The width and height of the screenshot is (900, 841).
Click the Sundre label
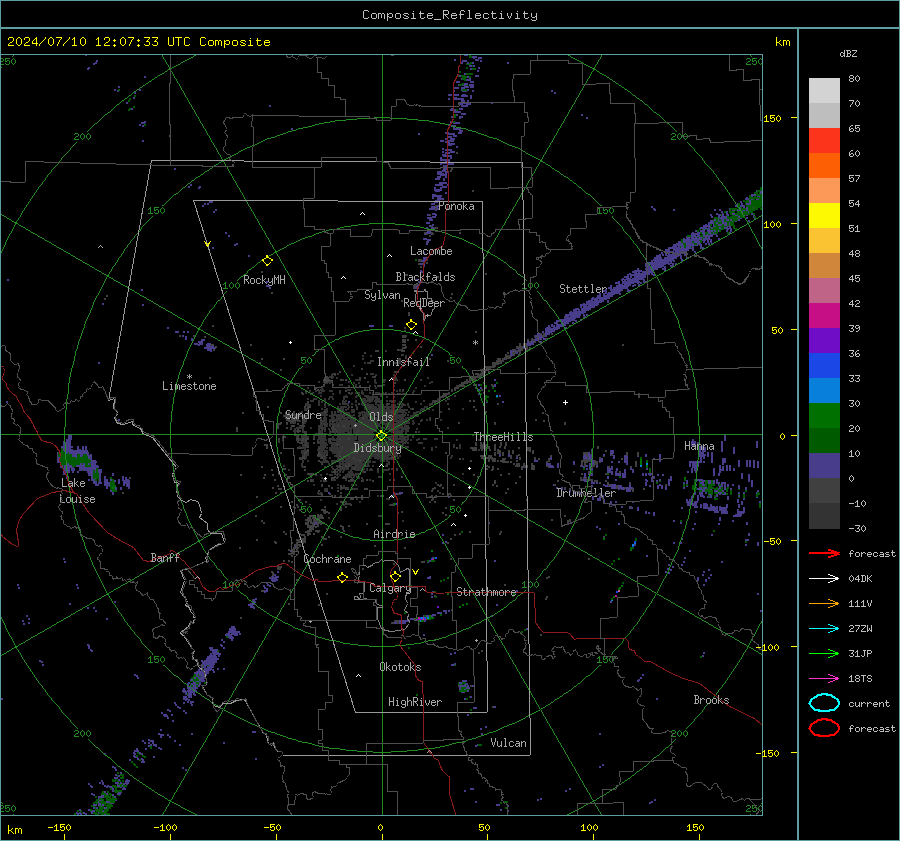coord(303,415)
